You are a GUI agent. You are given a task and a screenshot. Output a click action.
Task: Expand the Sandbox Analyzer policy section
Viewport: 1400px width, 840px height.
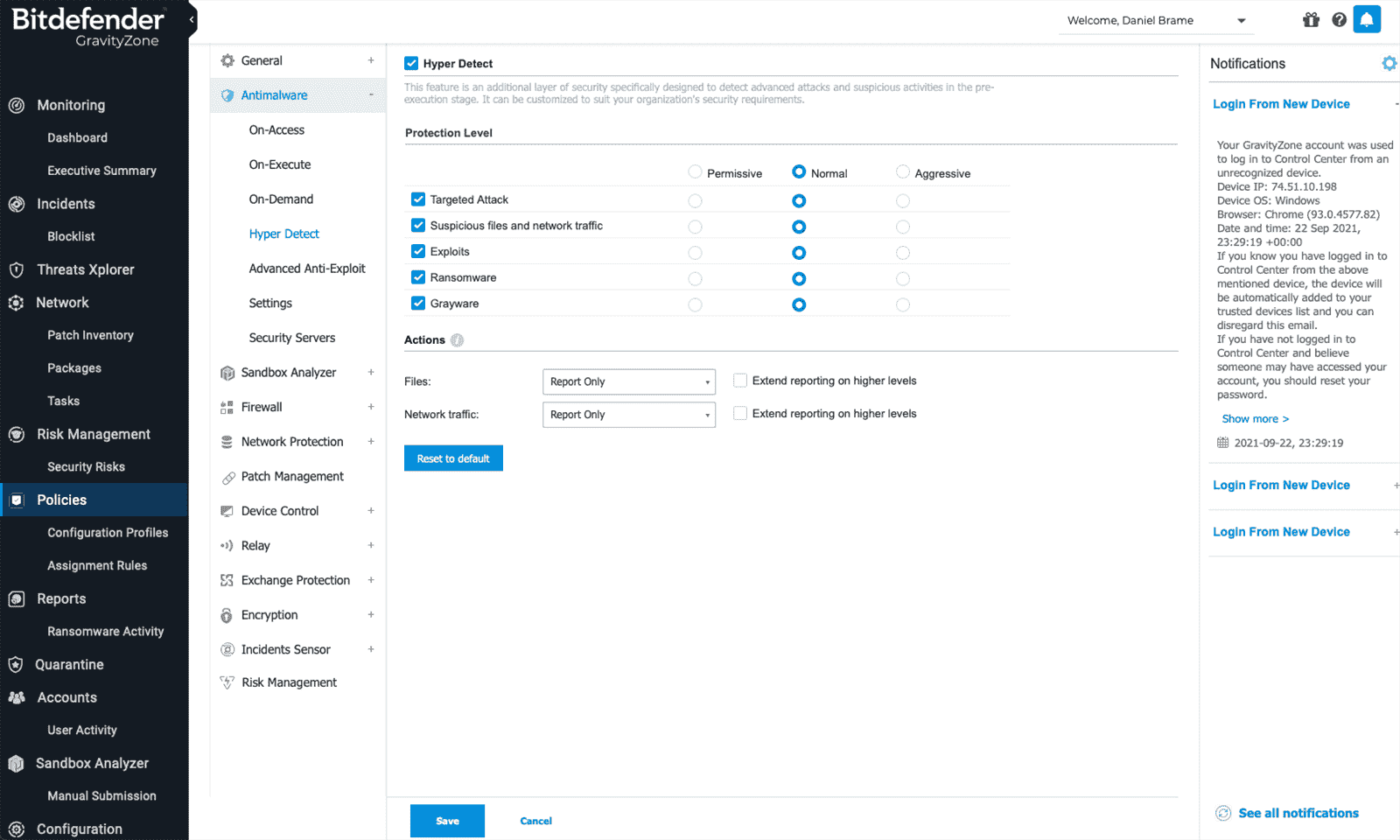point(371,372)
